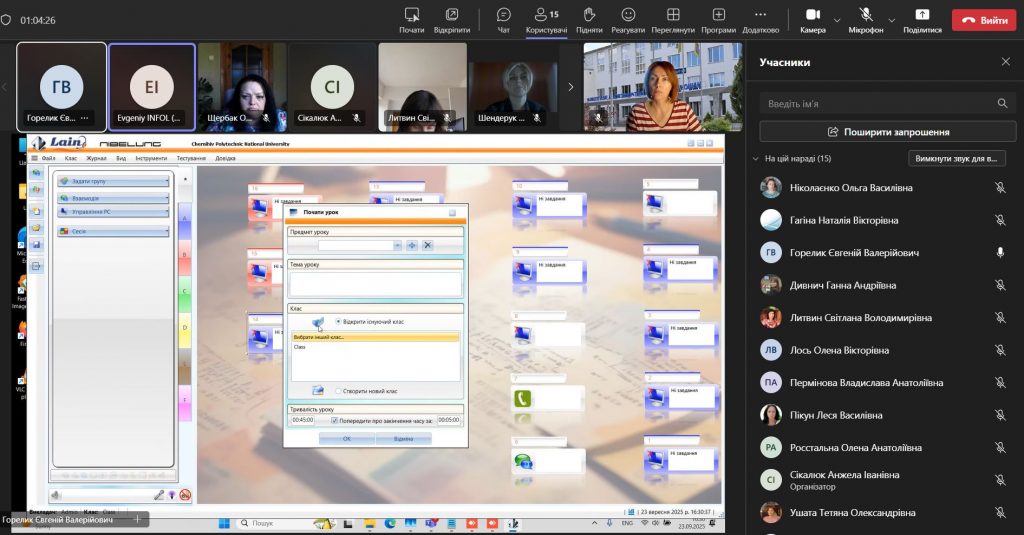Toggle the Мікрофон microphone button

[866, 20]
